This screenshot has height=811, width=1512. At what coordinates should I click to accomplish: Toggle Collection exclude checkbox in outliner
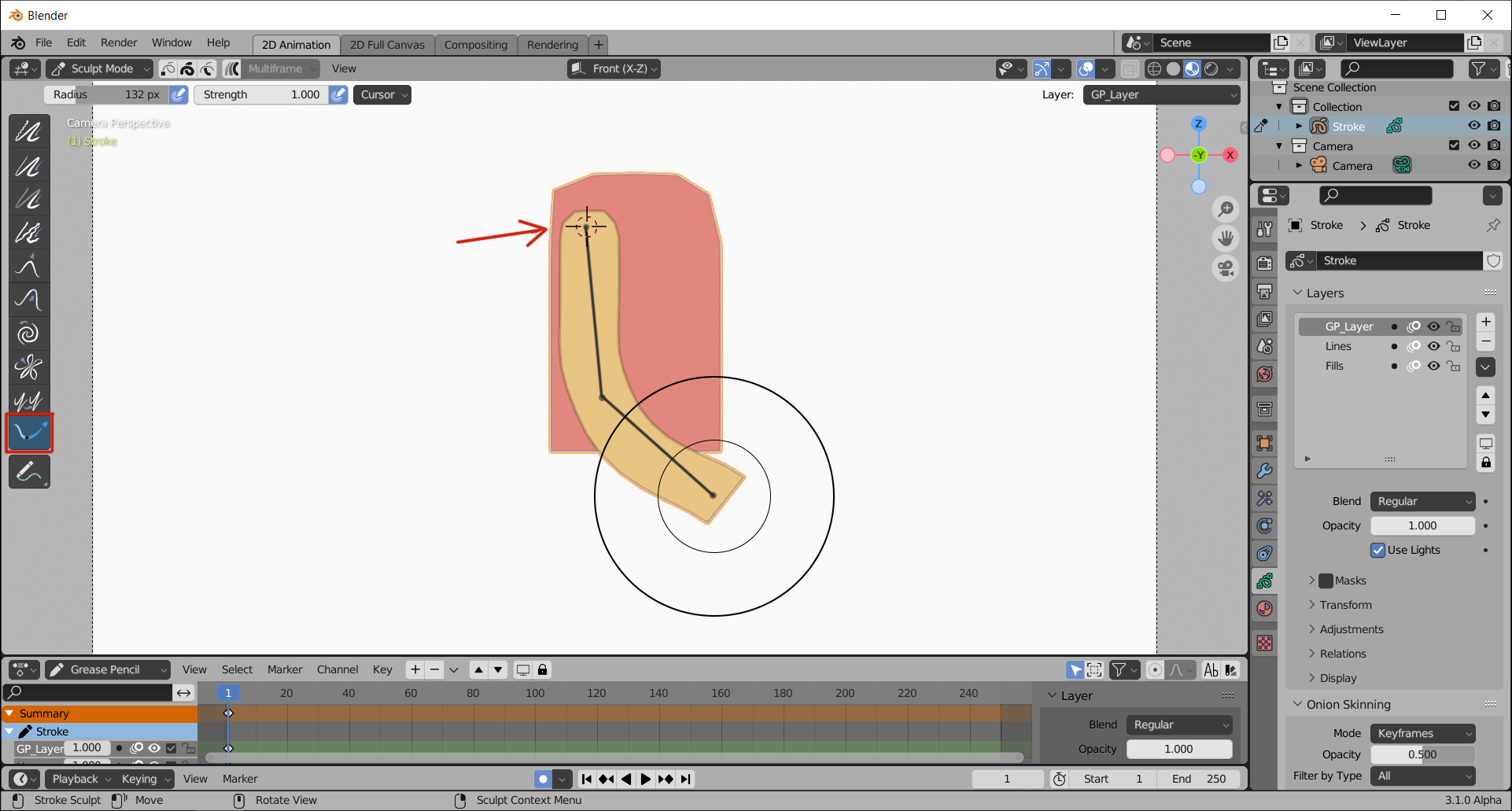pyautogui.click(x=1454, y=106)
